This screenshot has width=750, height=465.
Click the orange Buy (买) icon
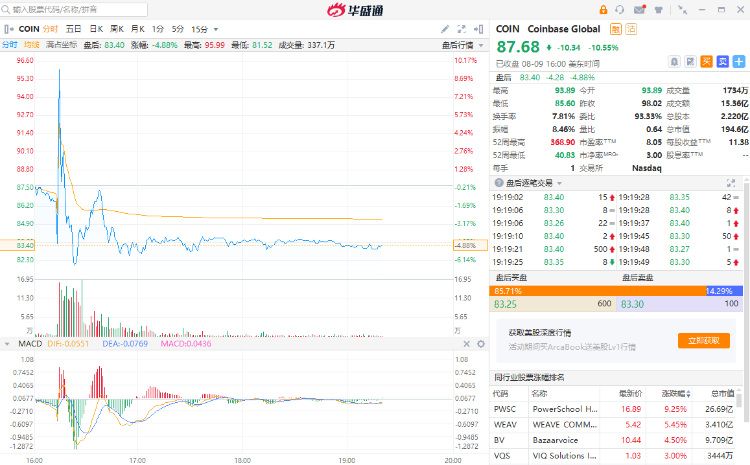[x=706, y=61]
